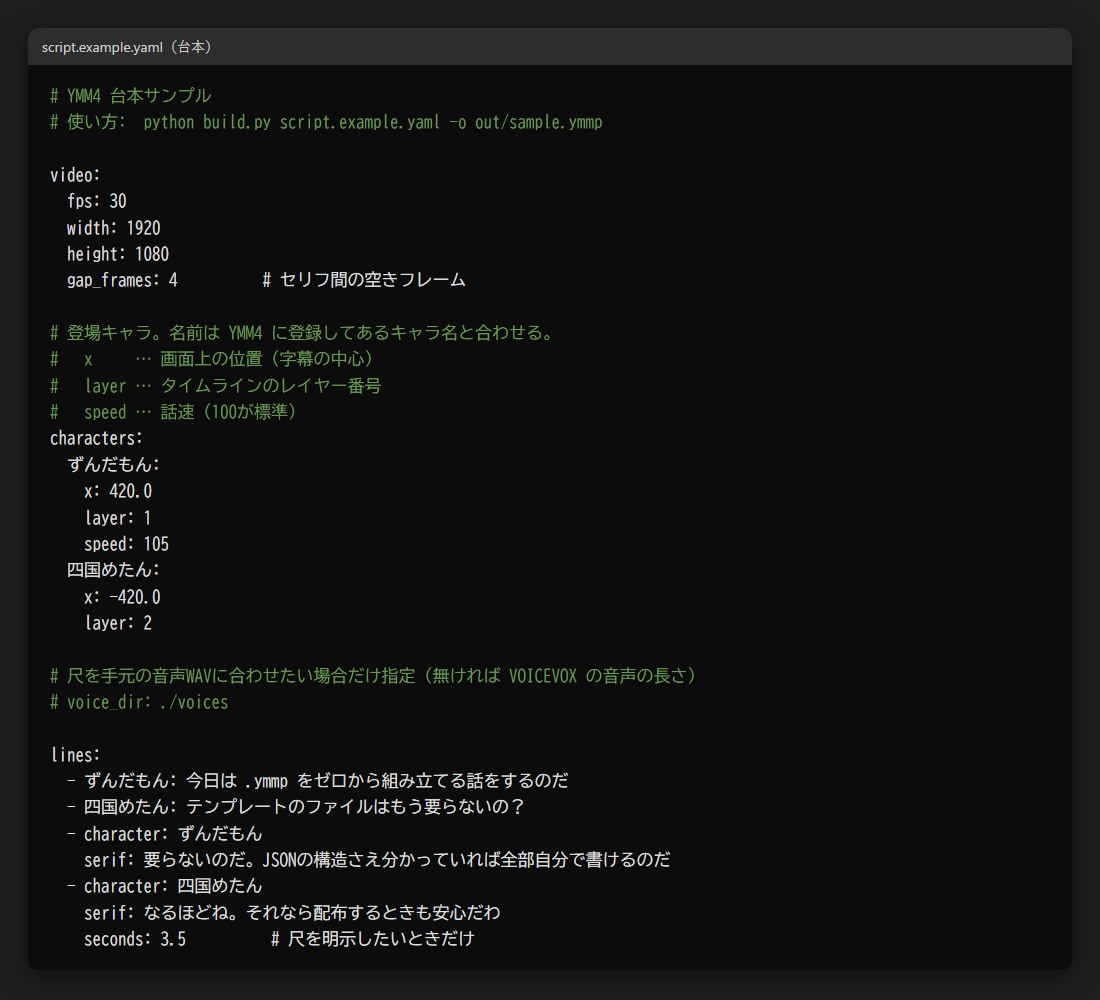This screenshot has width=1100, height=1000.
Task: Click the line '- character: ずんだもん'
Action: (164, 834)
